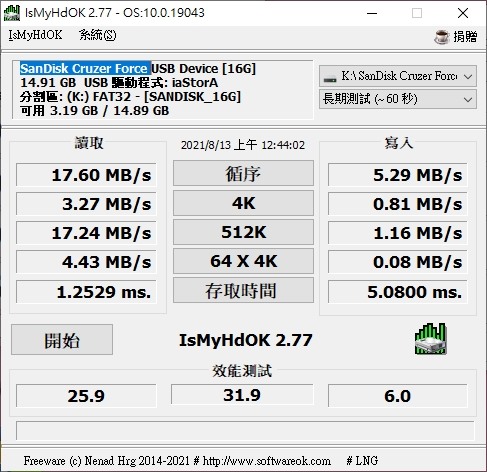Click the coffee cup donate icon
The image size is (487, 472).
pyautogui.click(x=442, y=37)
